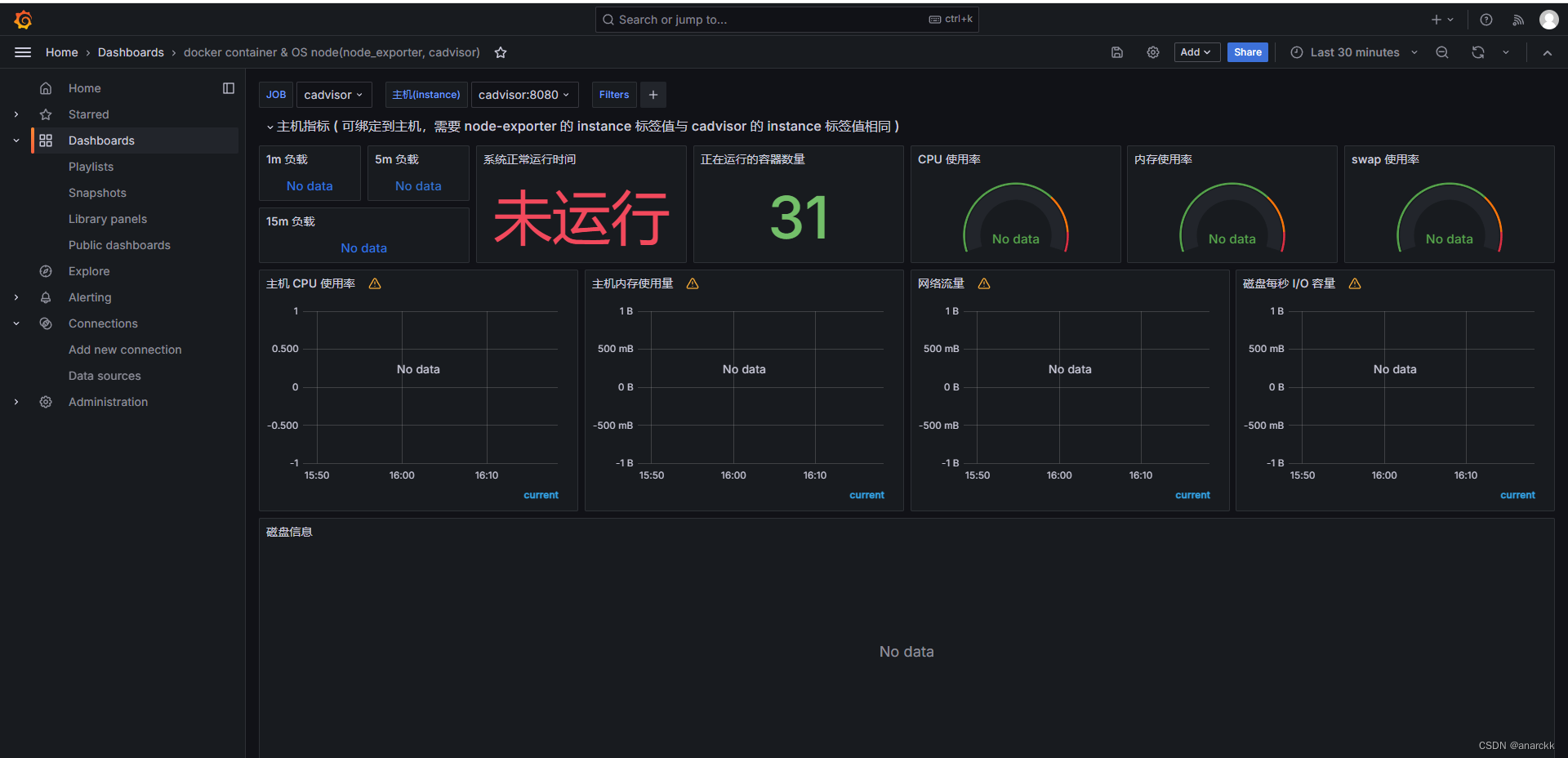Open the news RSS feed icon
The width and height of the screenshot is (1568, 758).
coord(1518,20)
